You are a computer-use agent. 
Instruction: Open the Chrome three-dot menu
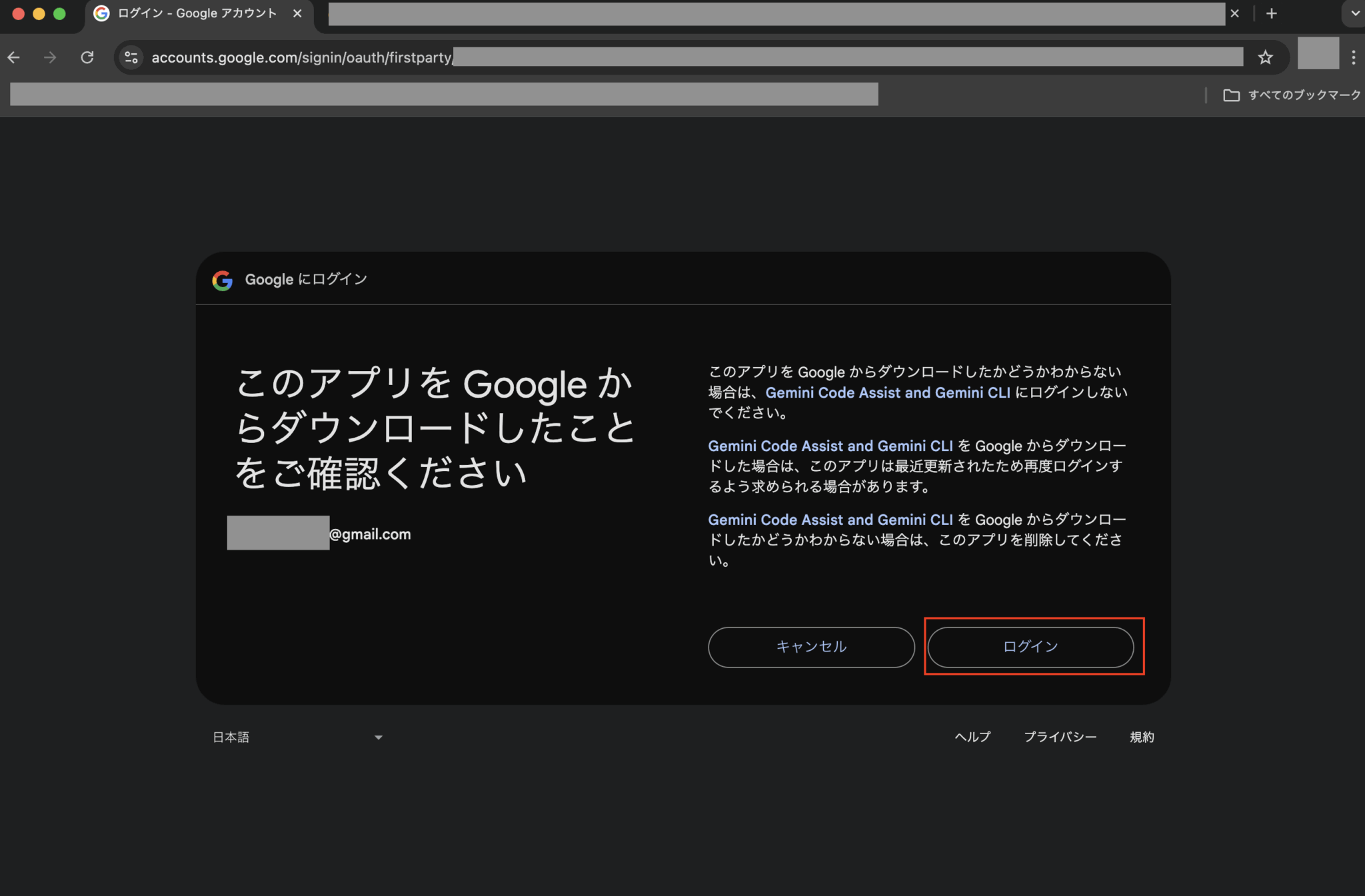click(x=1354, y=57)
